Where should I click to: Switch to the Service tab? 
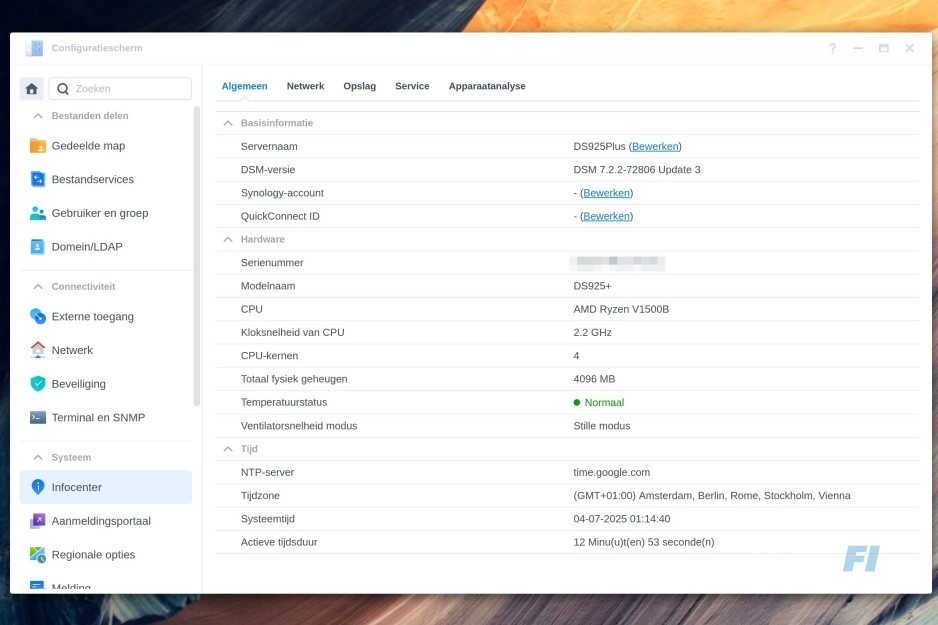point(412,86)
